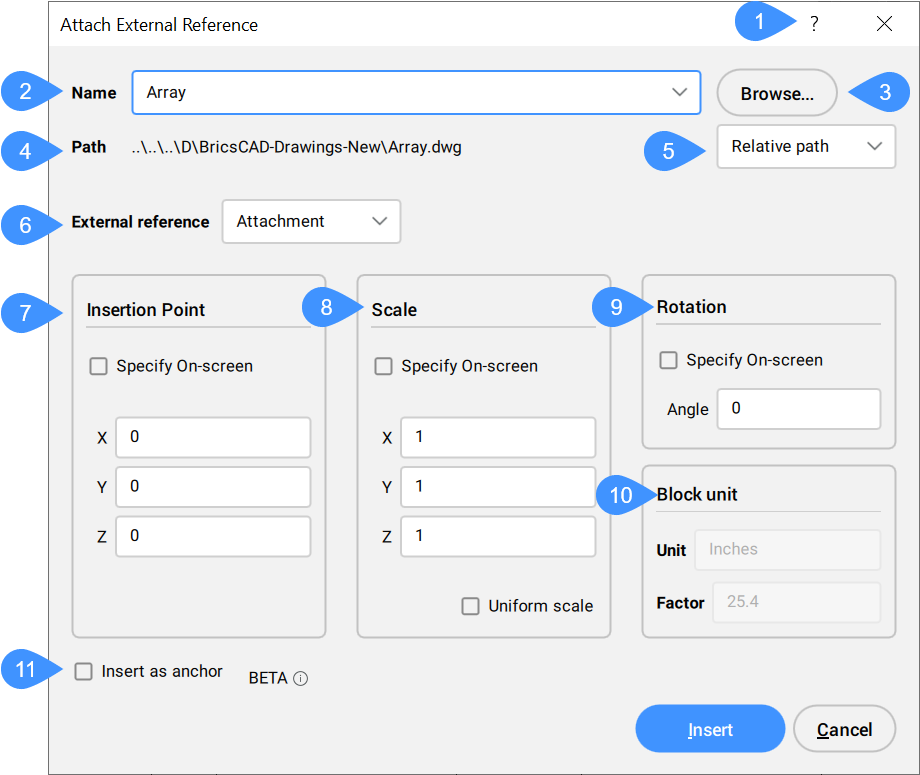
Task: Focus the Rotation Angle input field
Action: point(798,409)
